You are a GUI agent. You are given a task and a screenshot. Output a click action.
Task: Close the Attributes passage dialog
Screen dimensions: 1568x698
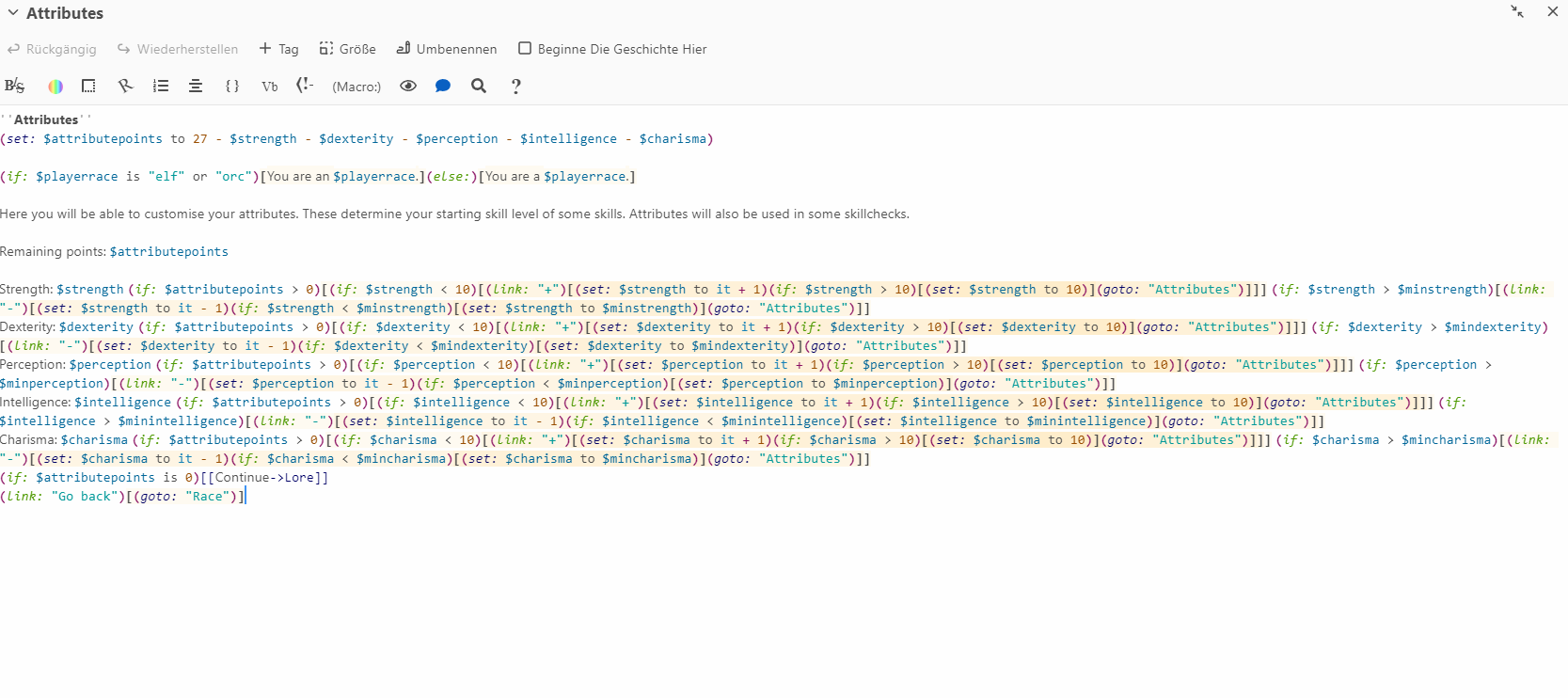(1553, 11)
